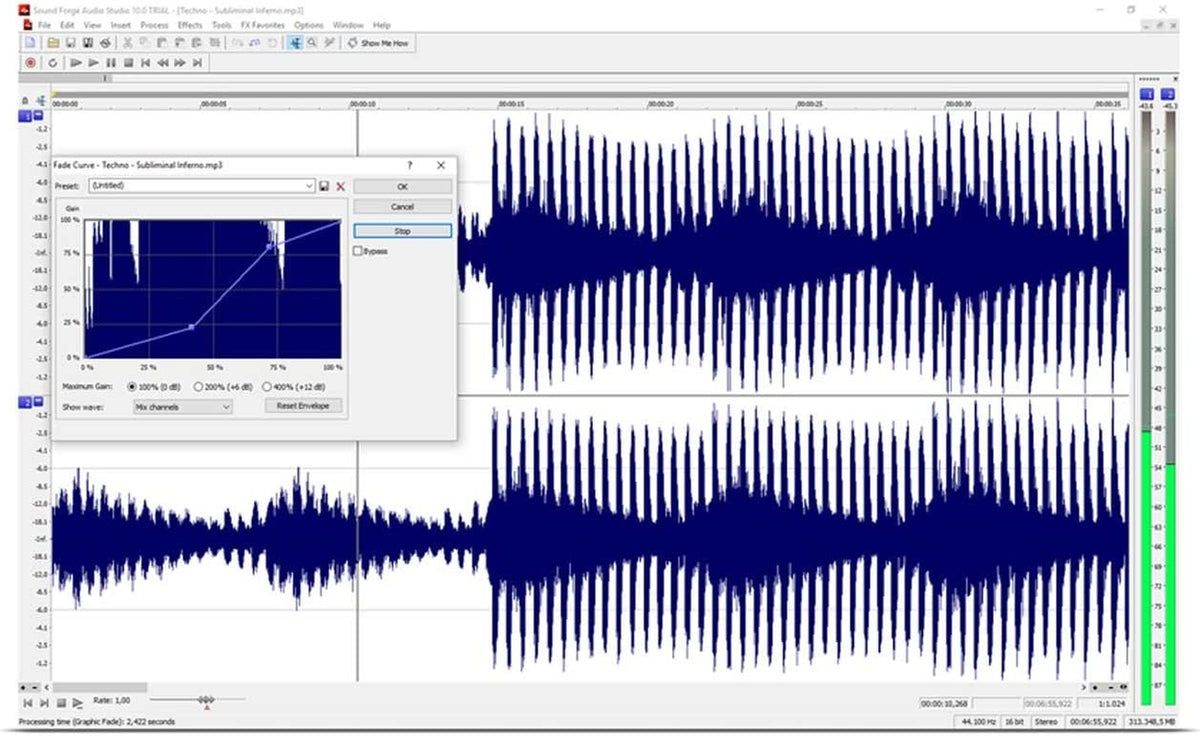
Task: Open the Tools menu
Action: pyautogui.click(x=222, y=24)
